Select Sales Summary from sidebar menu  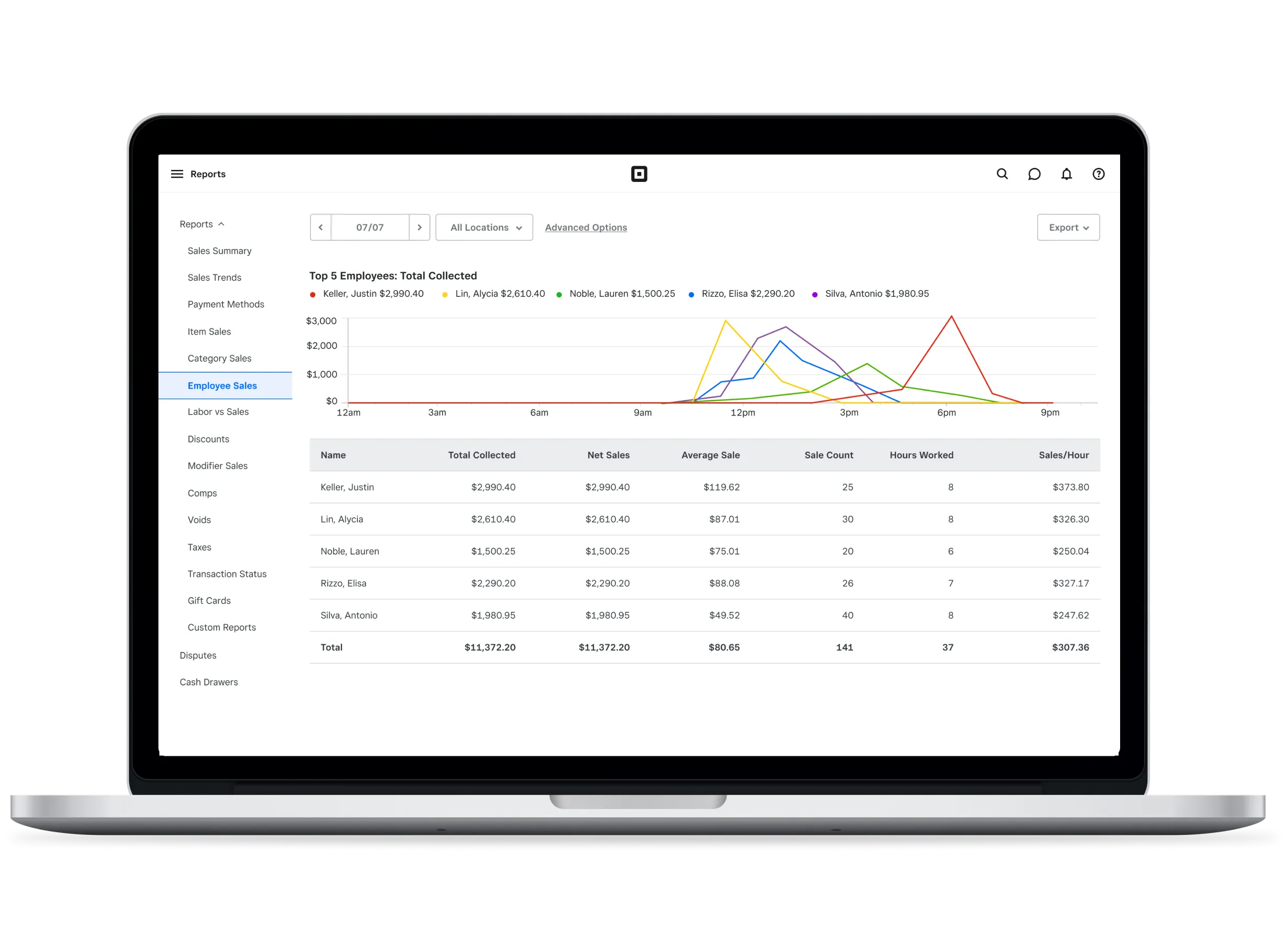click(221, 251)
